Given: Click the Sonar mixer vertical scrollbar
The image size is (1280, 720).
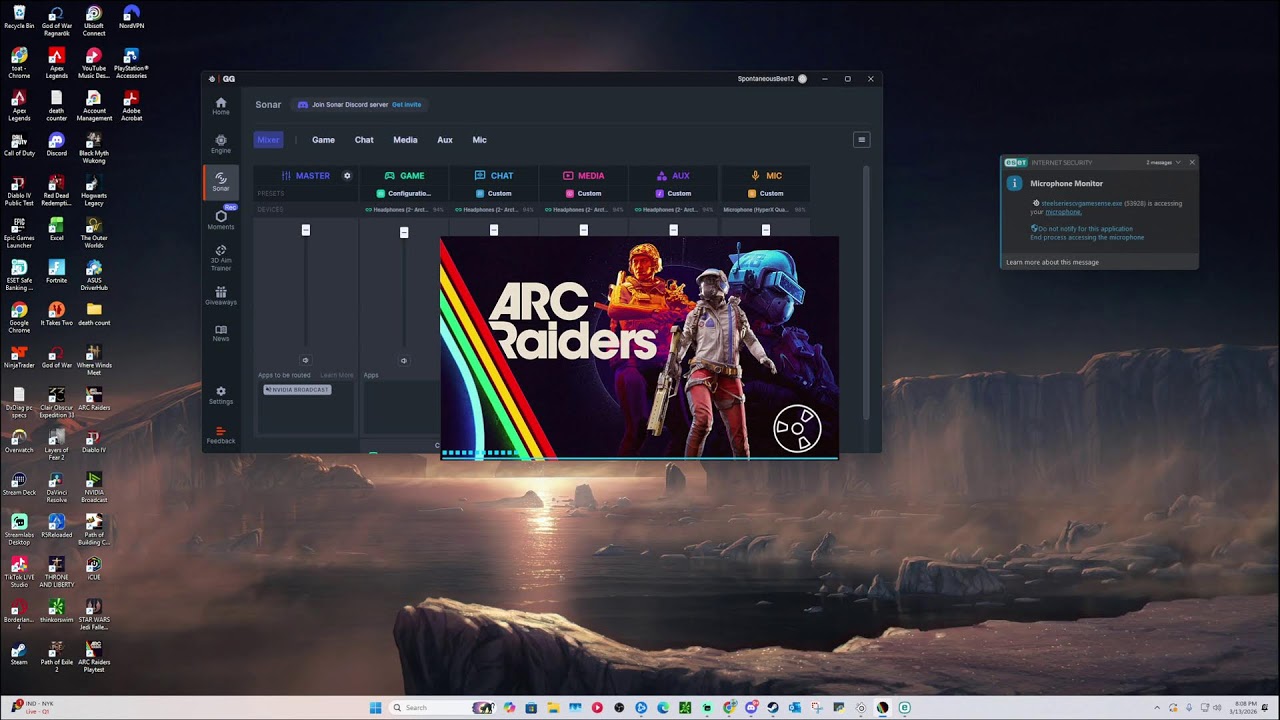Looking at the screenshot, I should (865, 292).
